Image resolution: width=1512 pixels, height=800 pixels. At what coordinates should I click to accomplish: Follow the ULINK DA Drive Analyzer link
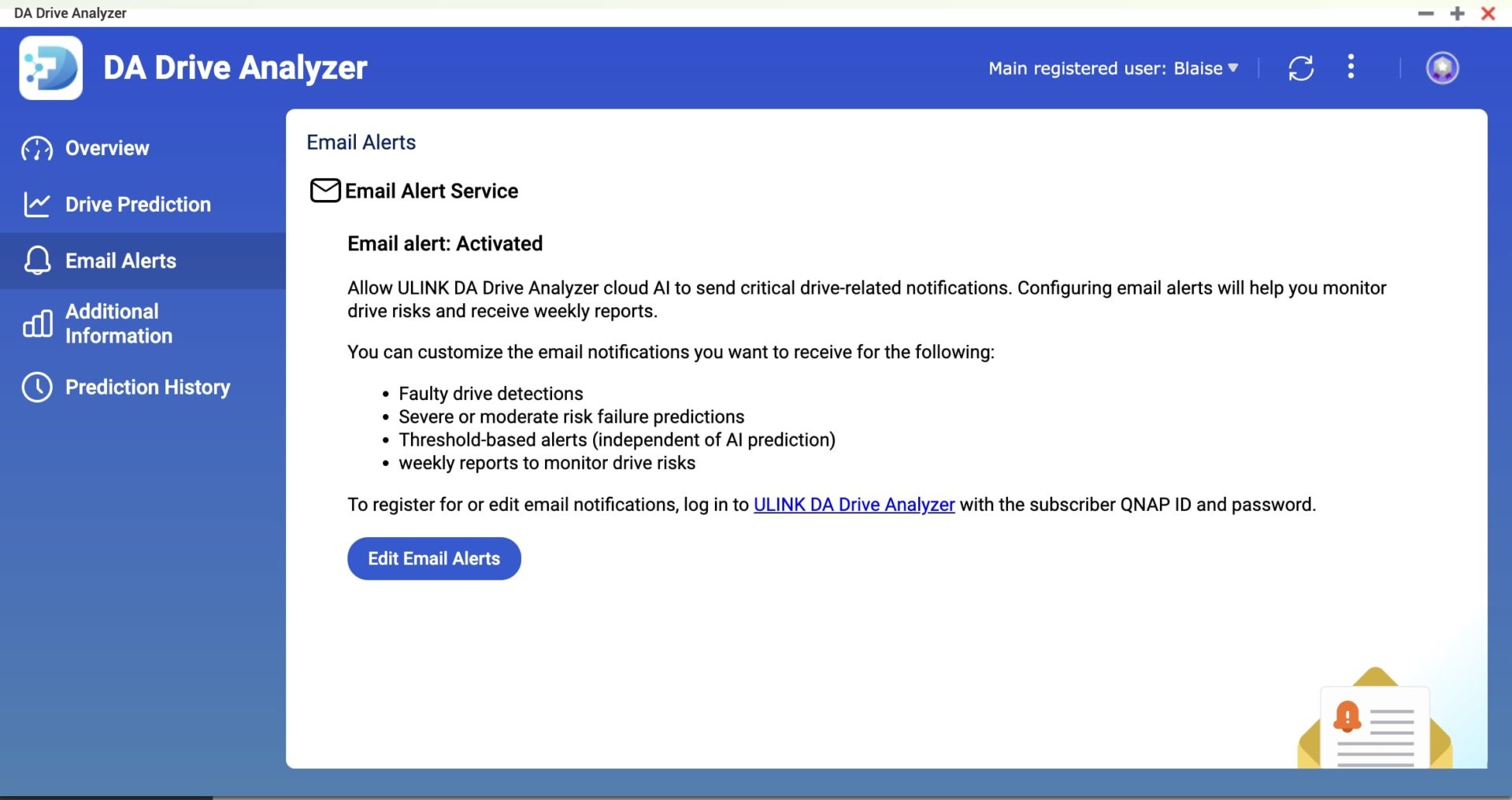pyautogui.click(x=854, y=505)
